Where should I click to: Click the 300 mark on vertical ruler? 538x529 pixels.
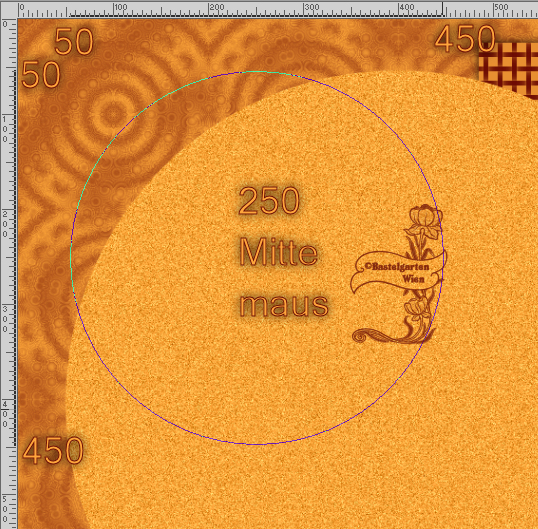[5, 319]
